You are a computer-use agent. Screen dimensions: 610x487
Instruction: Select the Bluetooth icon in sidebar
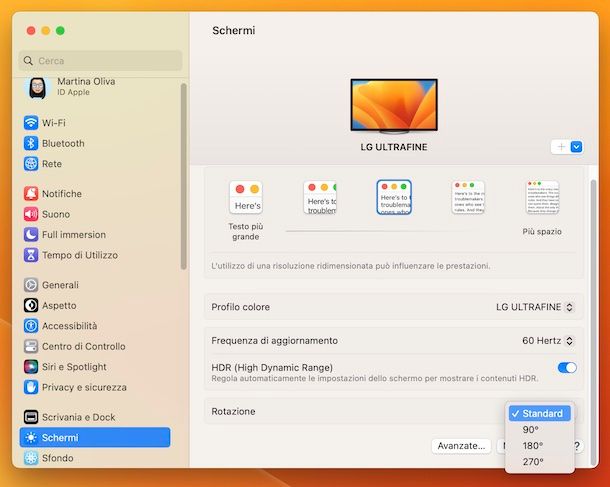coord(31,144)
